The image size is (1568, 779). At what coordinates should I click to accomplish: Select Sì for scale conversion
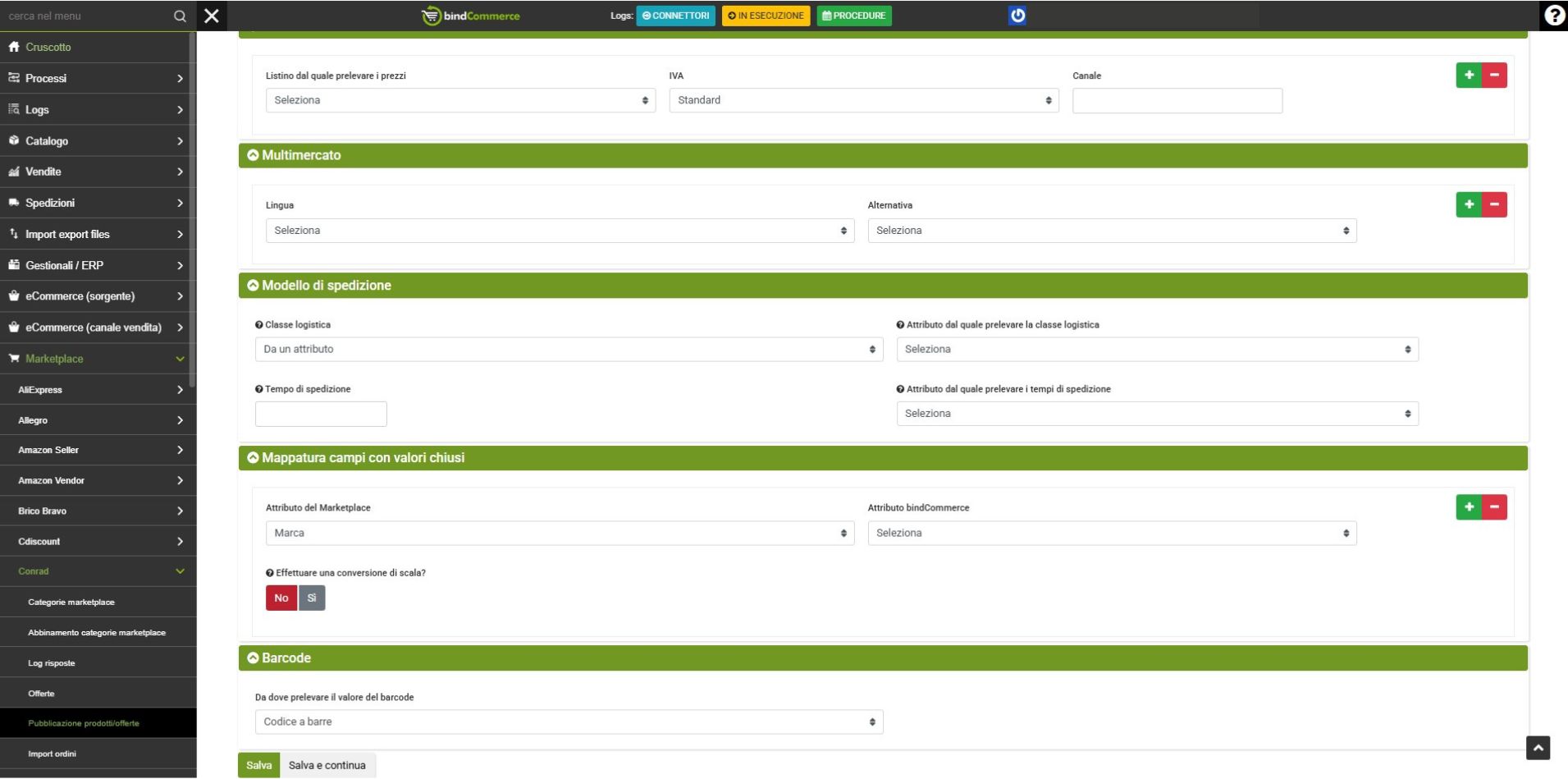point(312,598)
